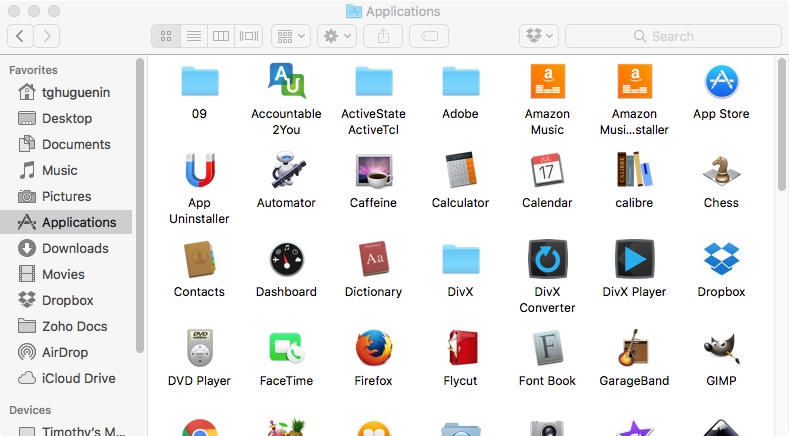Switch to column view mode
Screen dimensions: 789x436
tap(221, 36)
